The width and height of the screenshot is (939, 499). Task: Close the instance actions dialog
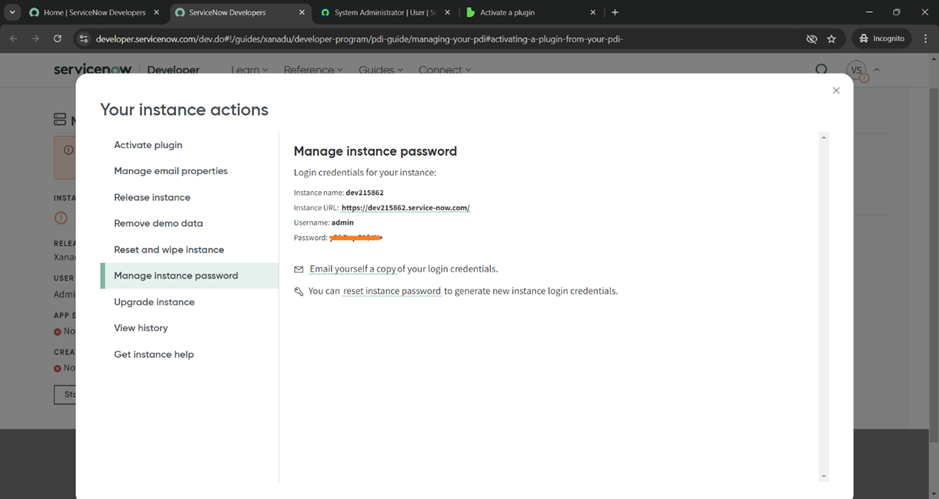click(836, 91)
